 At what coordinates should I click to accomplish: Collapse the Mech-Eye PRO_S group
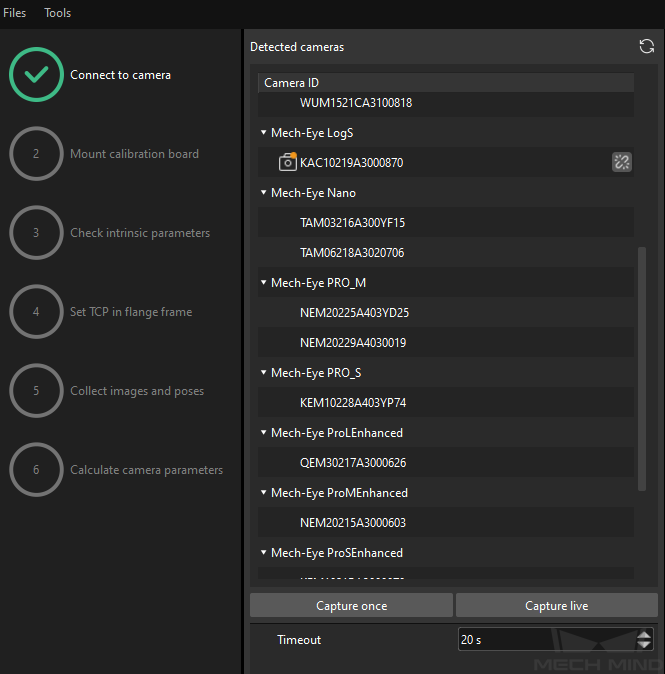click(264, 372)
